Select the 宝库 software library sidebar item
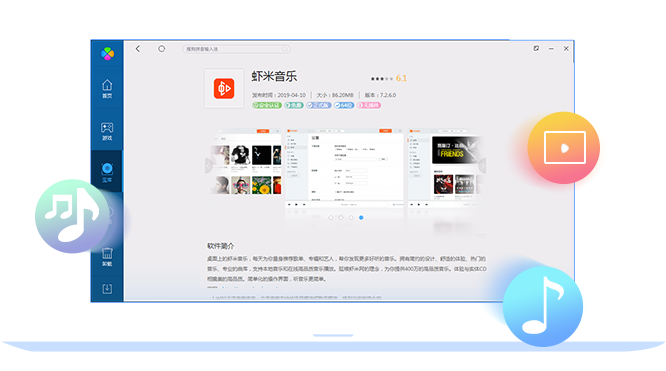This screenshot has height=371, width=666. [107, 172]
